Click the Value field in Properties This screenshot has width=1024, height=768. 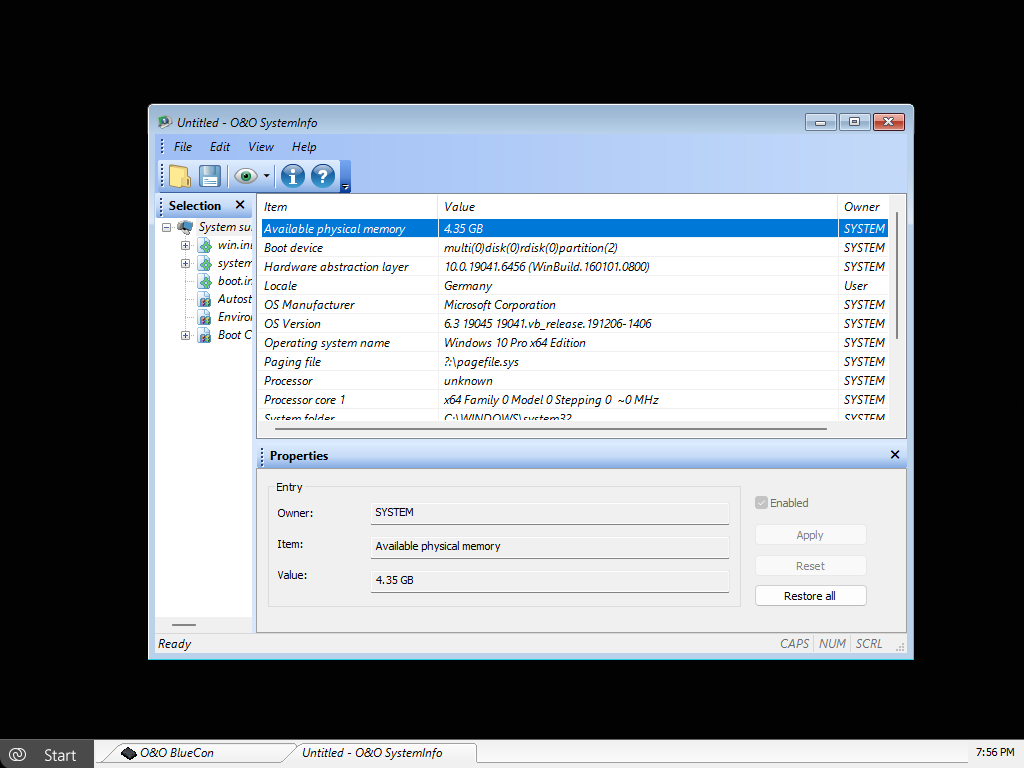[549, 580]
